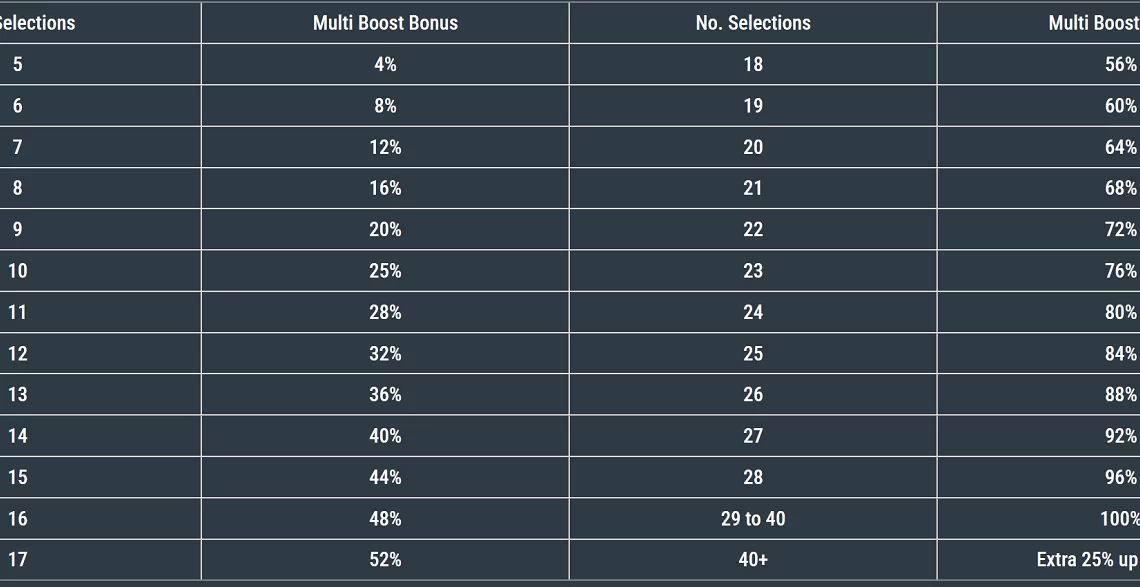Viewport: 1140px width, 587px height.
Task: Click the Extra 25% up cell
Action: click(x=1039, y=559)
